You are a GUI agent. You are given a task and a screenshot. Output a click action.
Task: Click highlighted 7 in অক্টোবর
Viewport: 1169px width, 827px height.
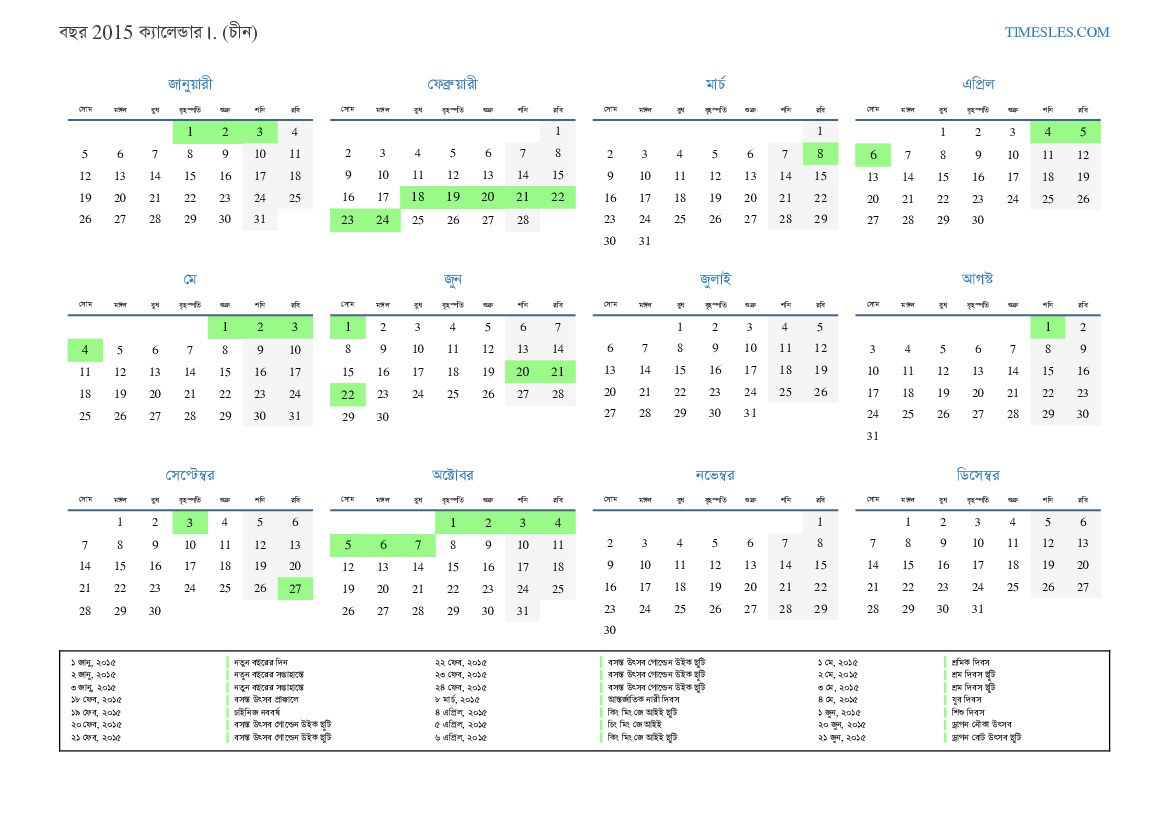tap(417, 545)
